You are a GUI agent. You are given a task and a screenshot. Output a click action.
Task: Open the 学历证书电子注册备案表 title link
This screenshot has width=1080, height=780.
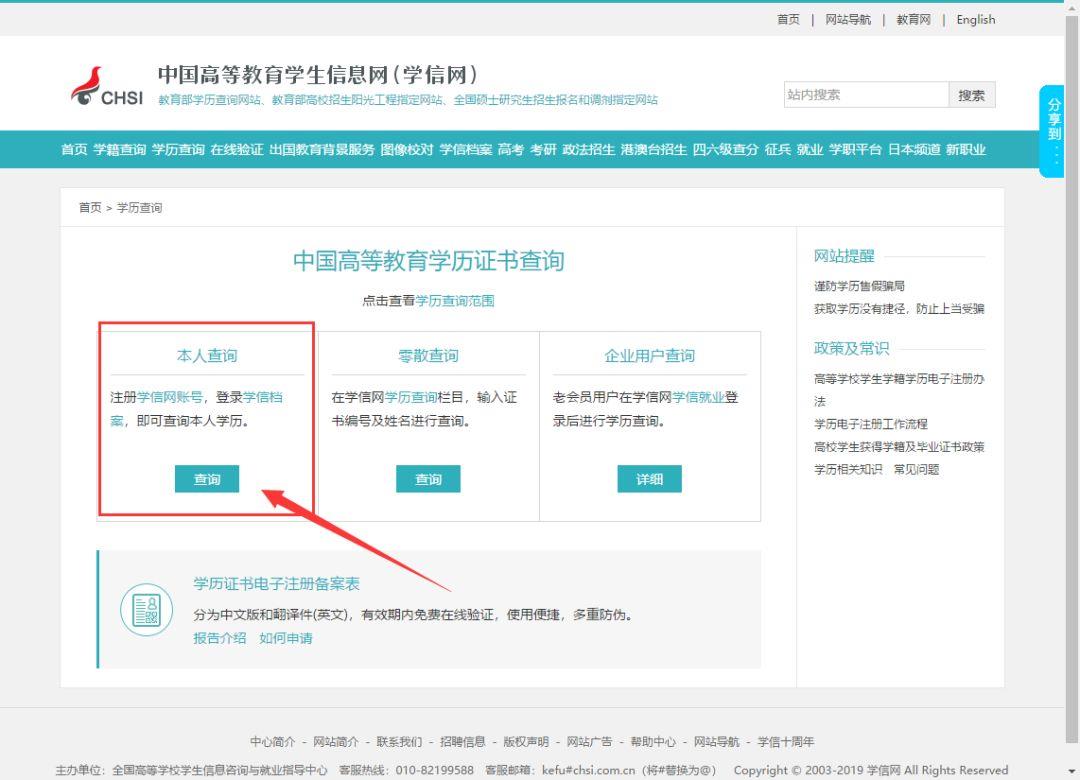[x=276, y=584]
